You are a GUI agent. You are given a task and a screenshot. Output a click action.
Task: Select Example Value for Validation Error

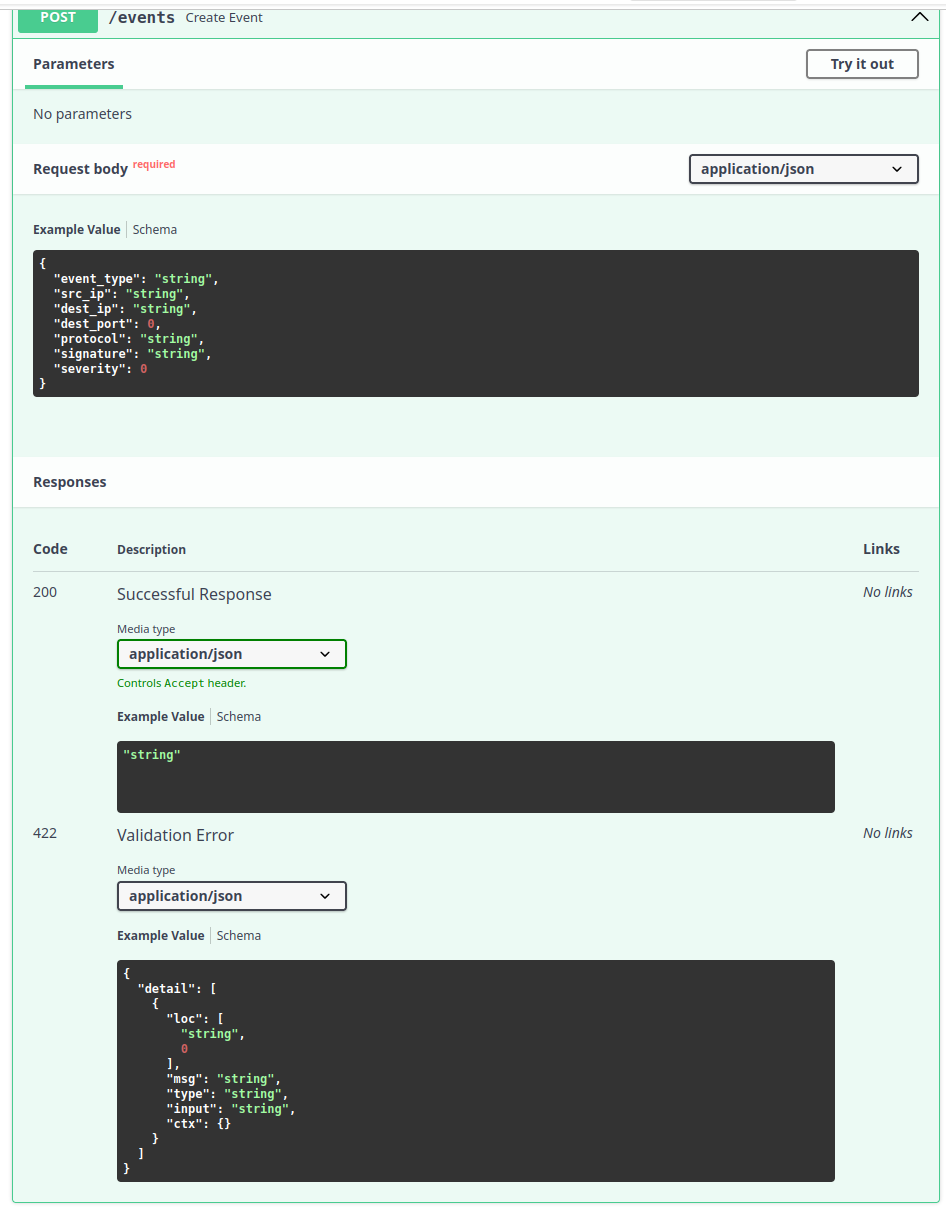[161, 936]
